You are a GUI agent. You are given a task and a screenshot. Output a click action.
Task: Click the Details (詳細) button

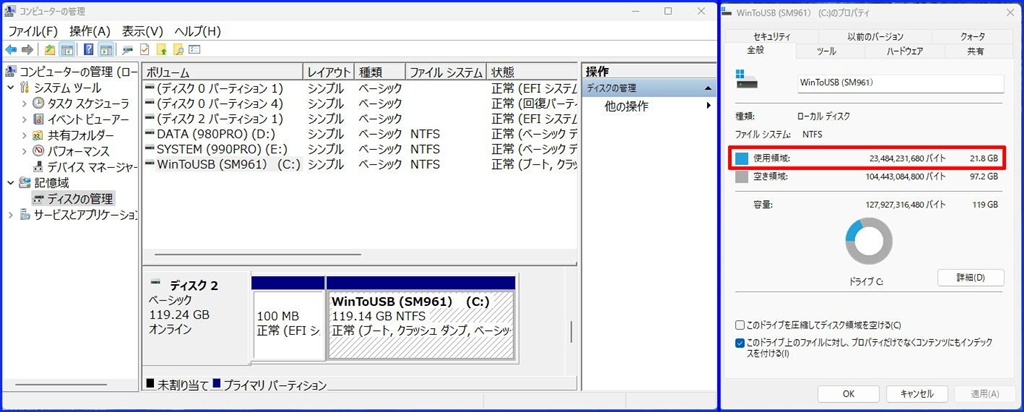970,277
